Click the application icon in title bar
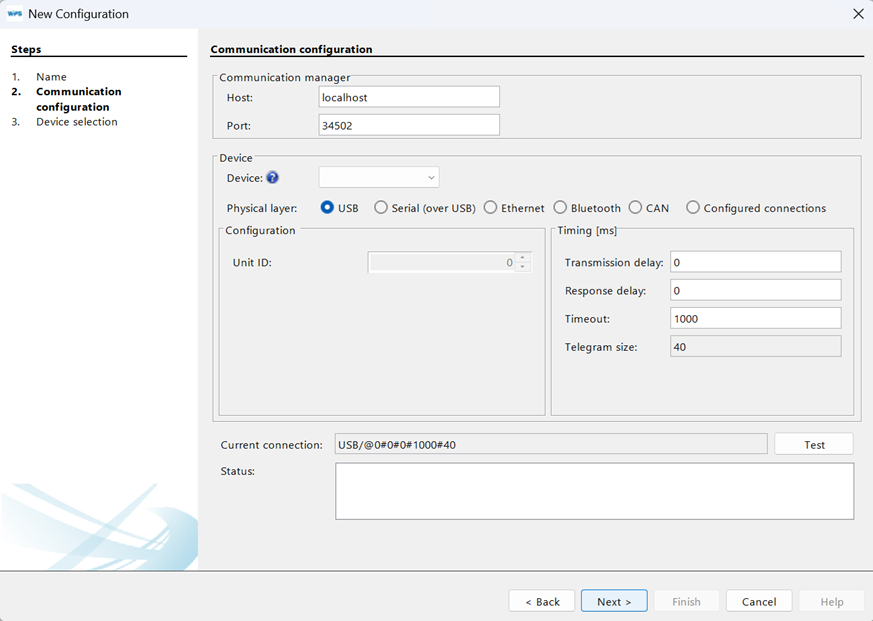 (15, 13)
